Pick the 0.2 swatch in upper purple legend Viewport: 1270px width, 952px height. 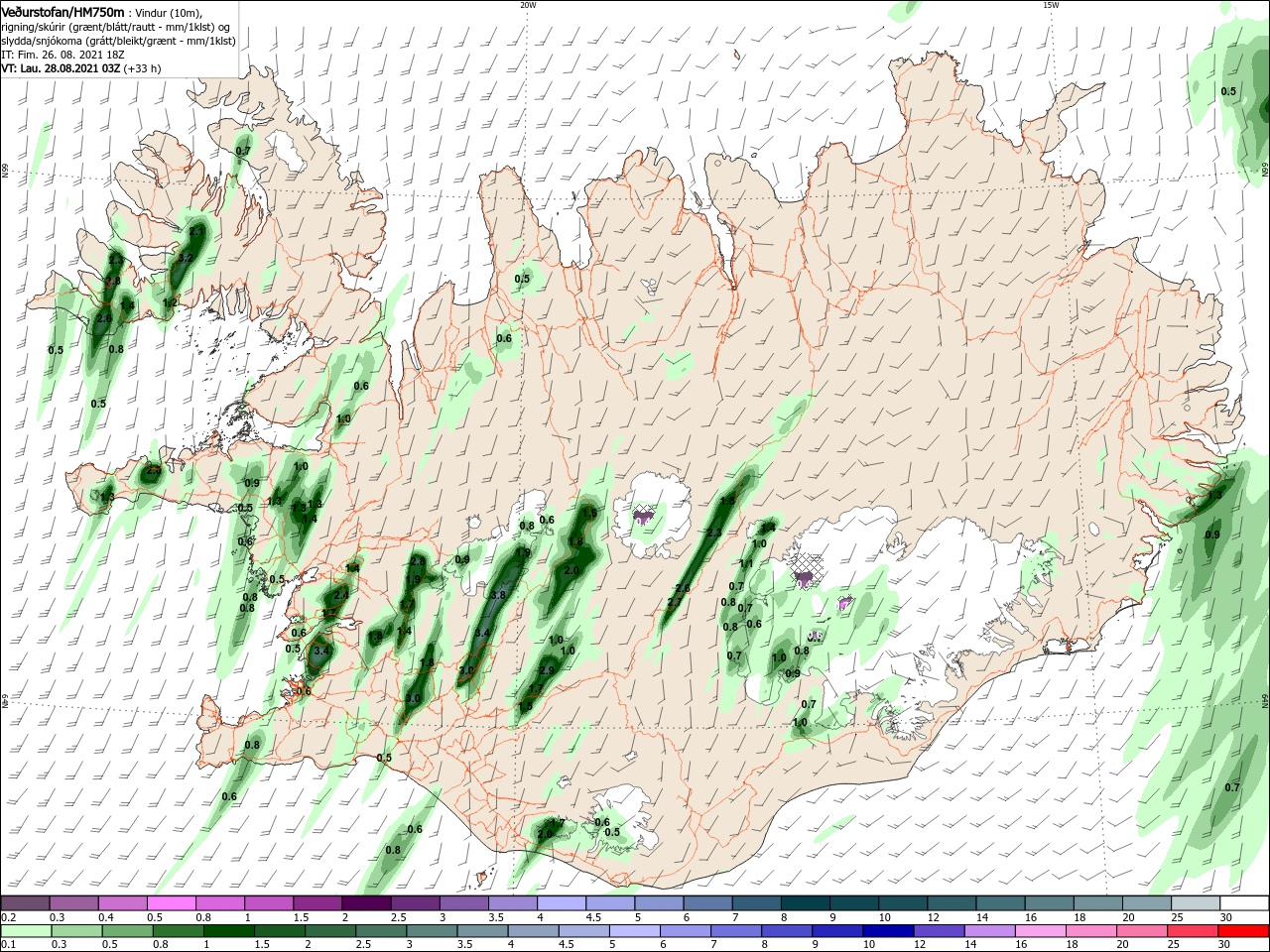pos(25,903)
